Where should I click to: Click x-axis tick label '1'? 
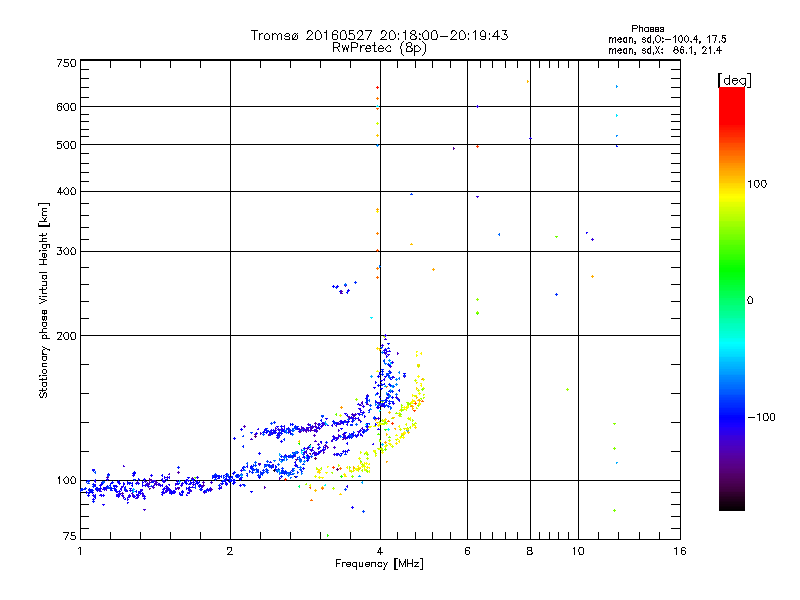(80, 551)
